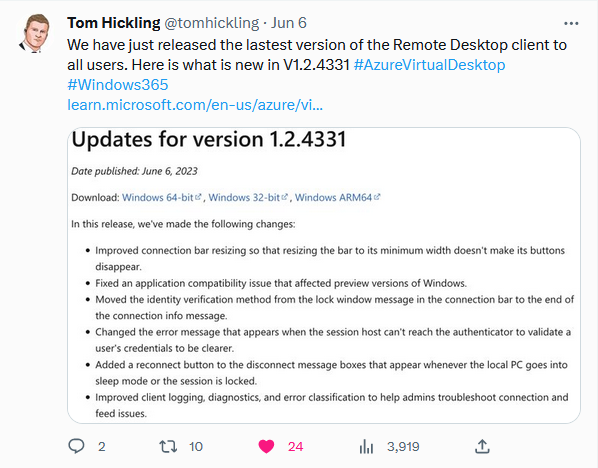The width and height of the screenshot is (598, 468).
Task: Click the Tom Hickling display name
Action: point(114,23)
